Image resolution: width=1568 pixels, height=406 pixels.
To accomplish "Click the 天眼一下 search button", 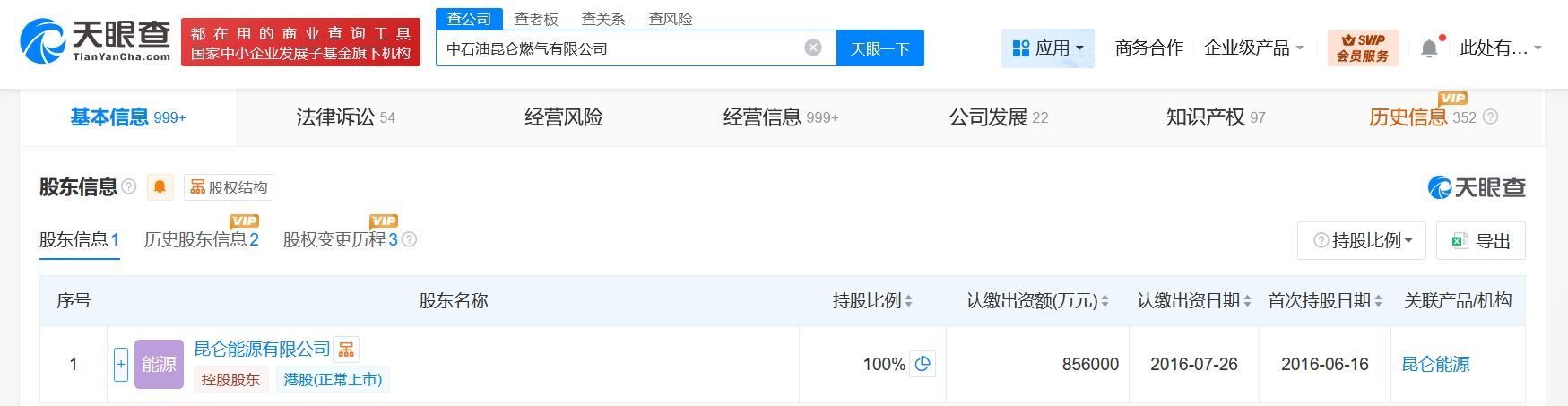I will pyautogui.click(x=879, y=48).
